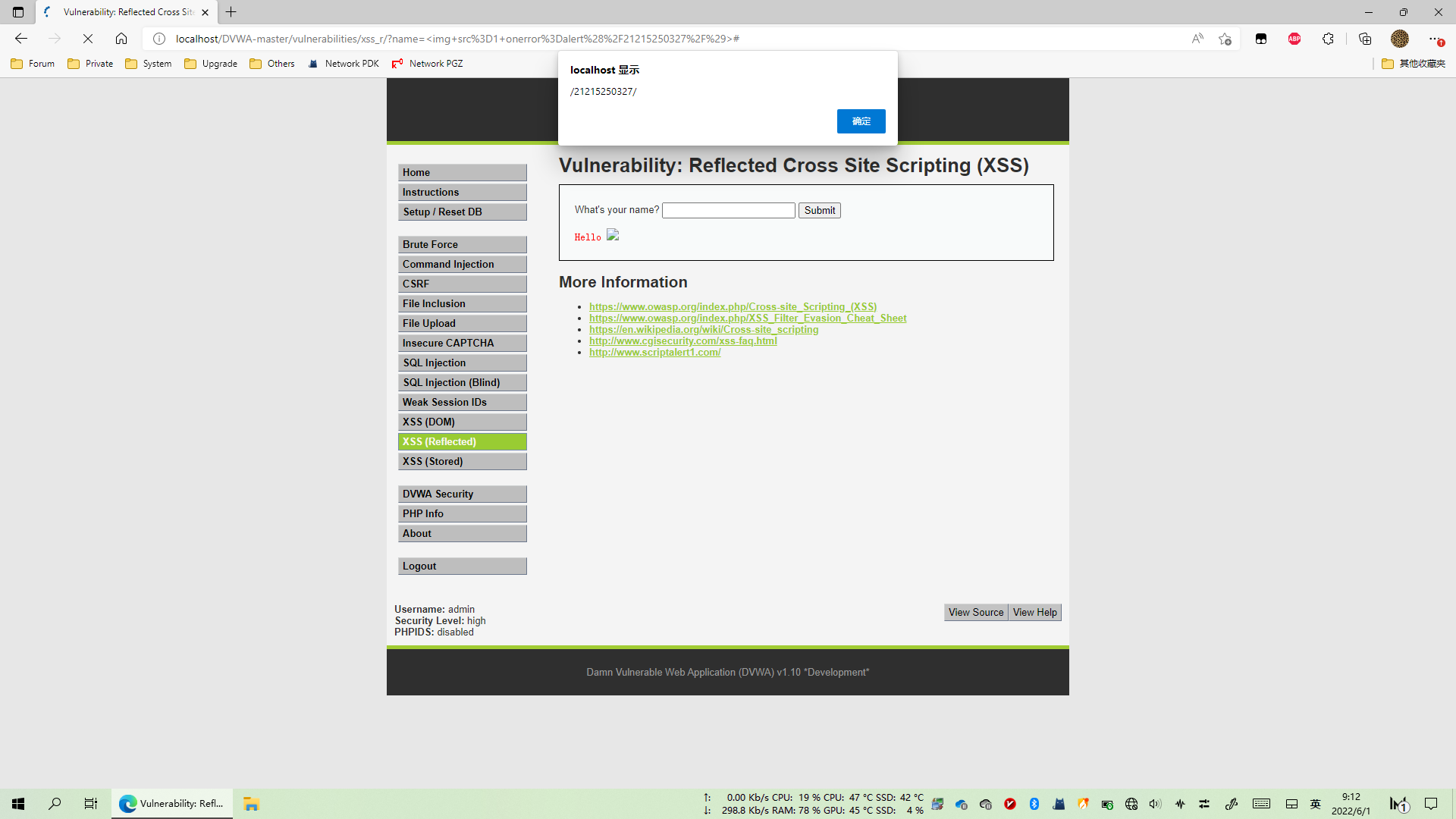Open a new browser tab
The image size is (1456, 819).
(x=231, y=12)
